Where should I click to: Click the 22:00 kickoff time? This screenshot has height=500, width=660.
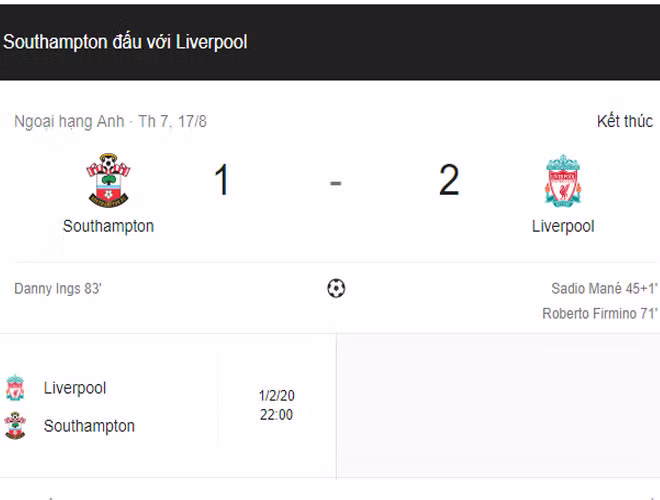pos(276,415)
